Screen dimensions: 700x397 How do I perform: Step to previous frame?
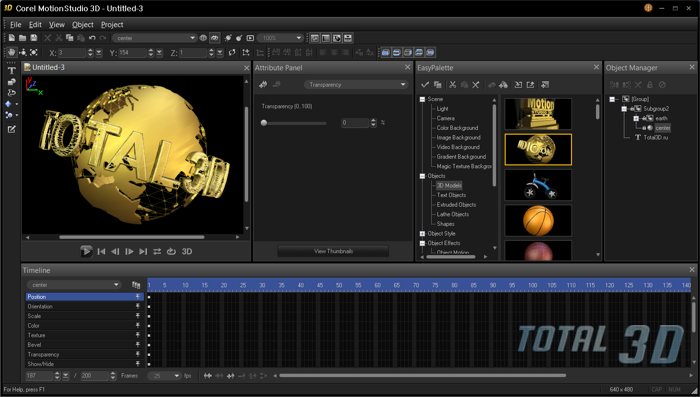click(x=115, y=251)
